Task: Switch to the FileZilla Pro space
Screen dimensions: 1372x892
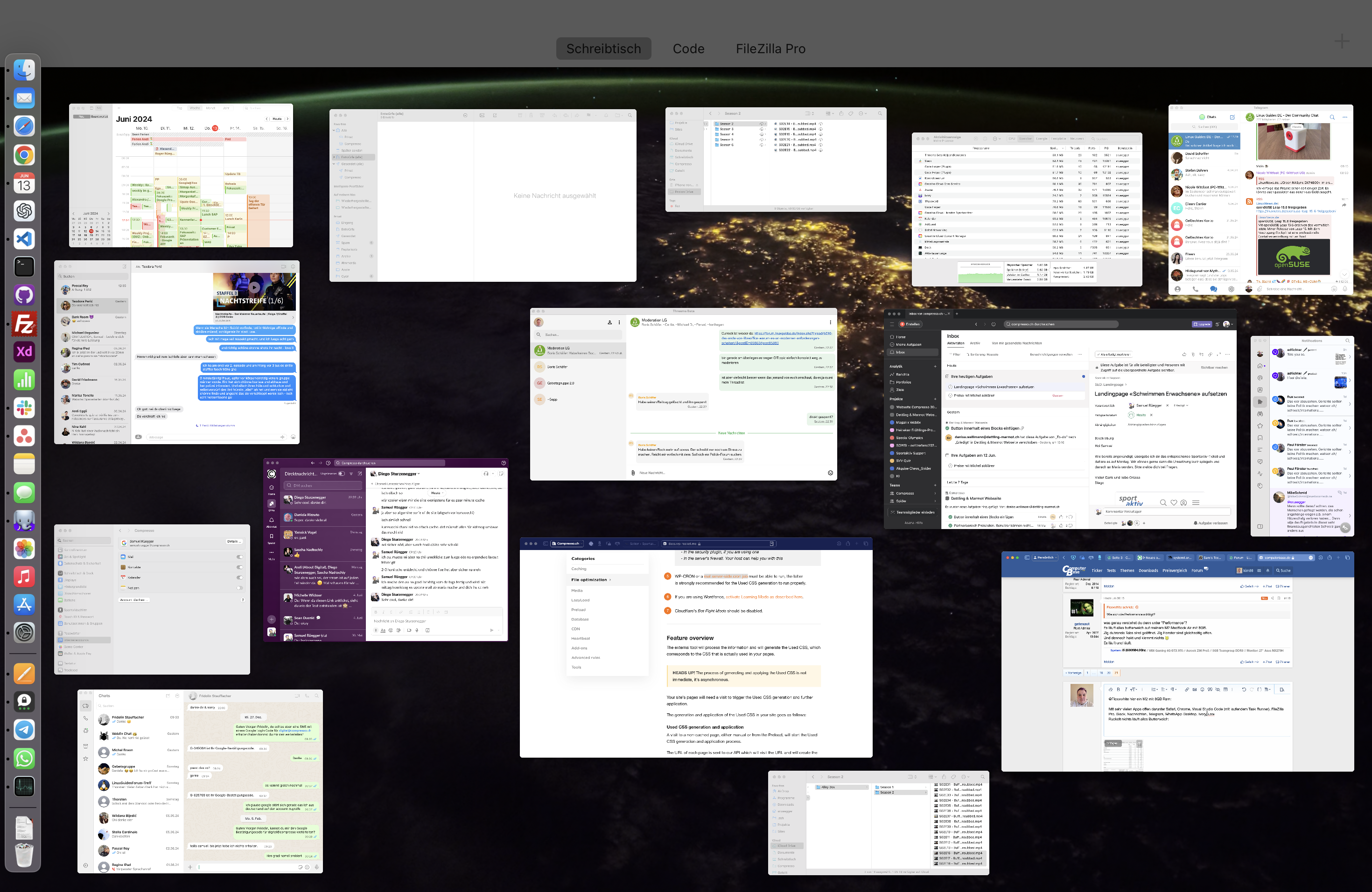Action: click(770, 49)
